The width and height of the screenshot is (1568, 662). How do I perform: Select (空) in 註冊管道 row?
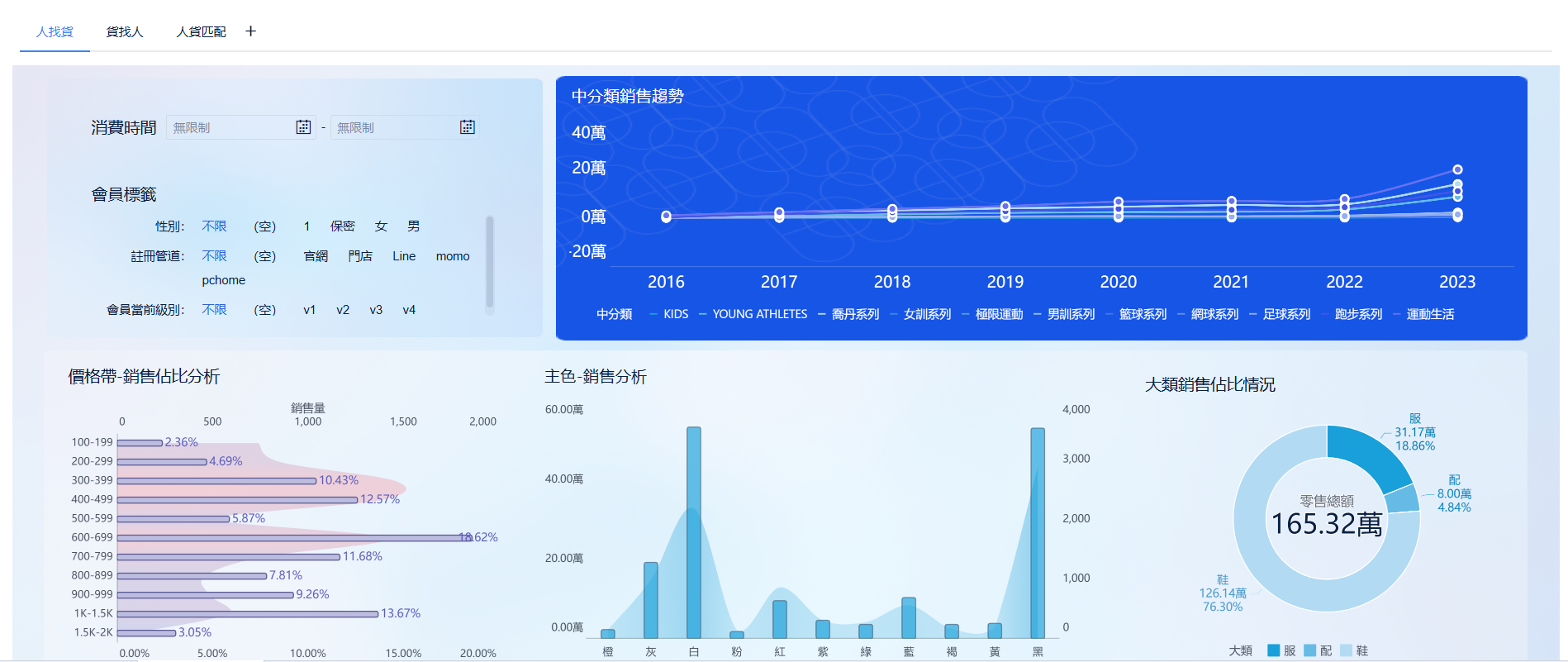(264, 256)
